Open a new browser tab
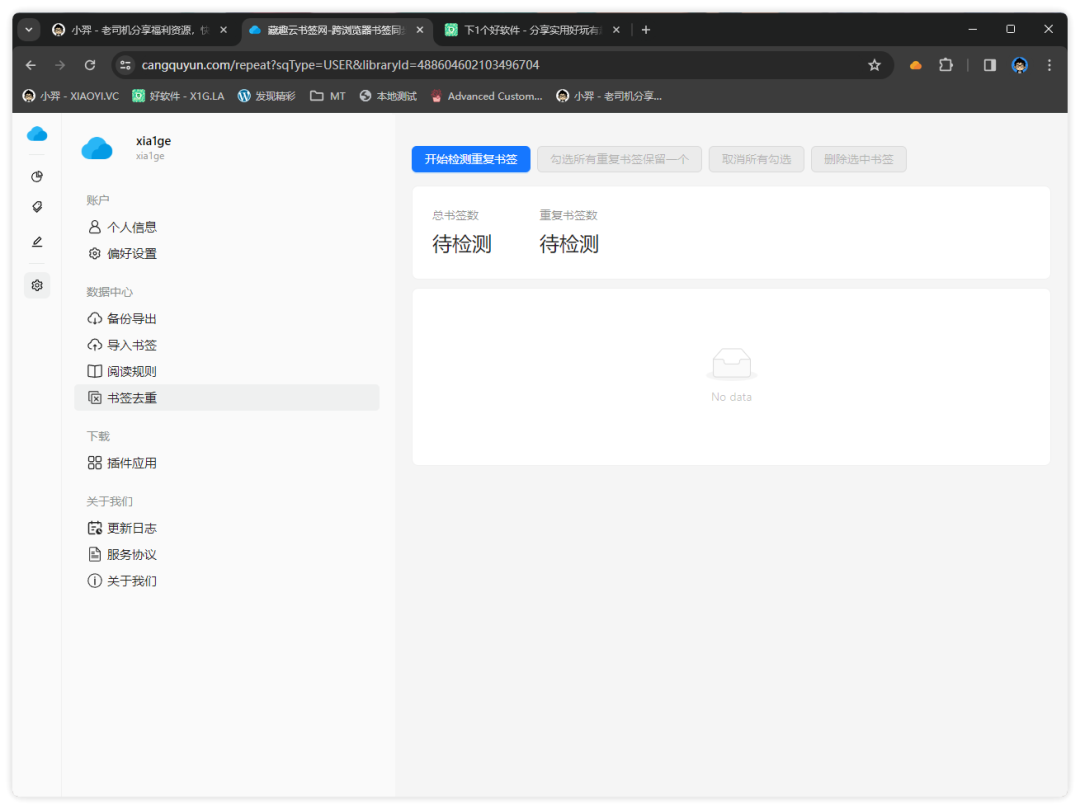This screenshot has height=809, width=1080. tap(646, 30)
